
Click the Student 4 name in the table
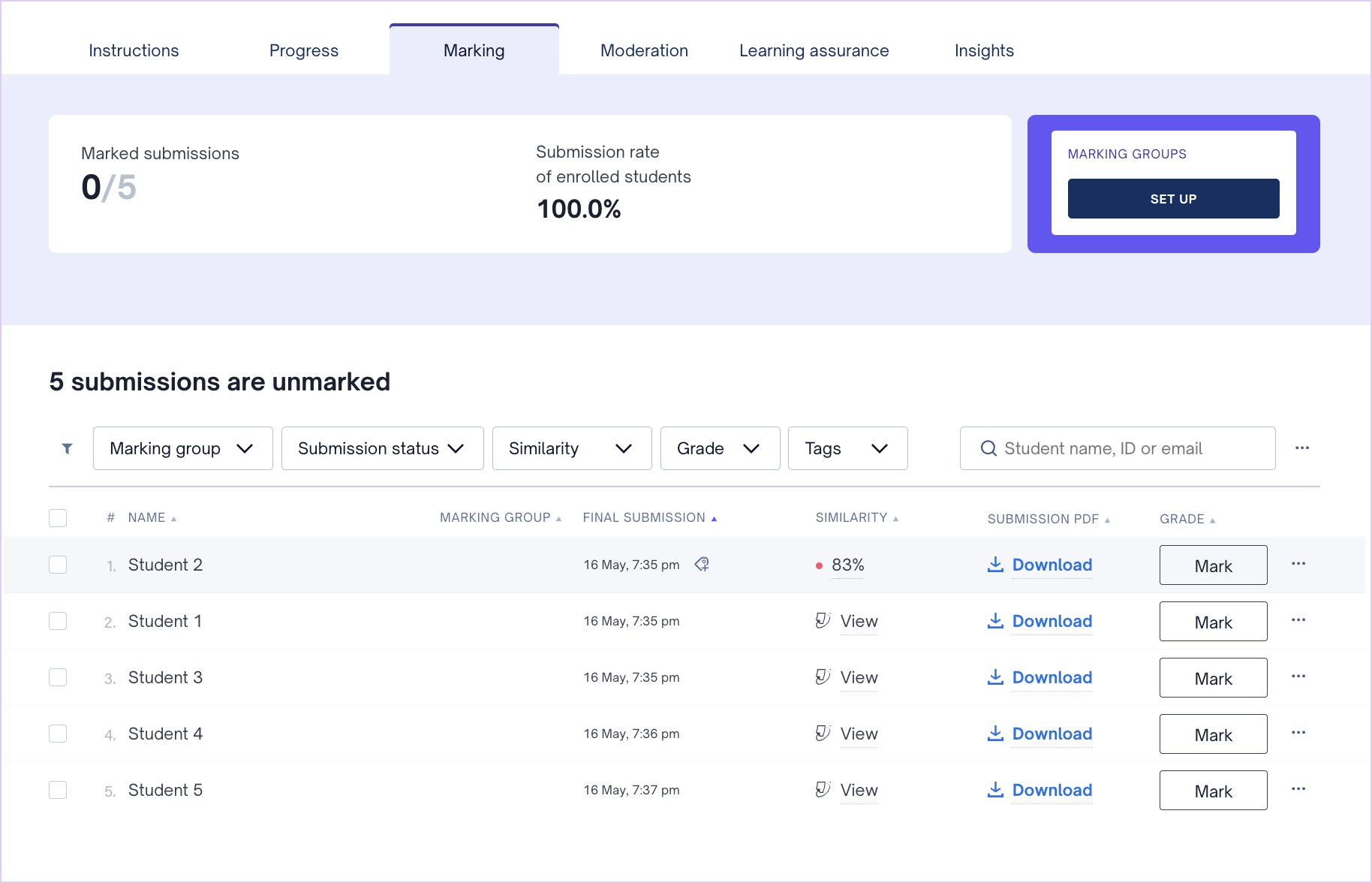click(165, 734)
